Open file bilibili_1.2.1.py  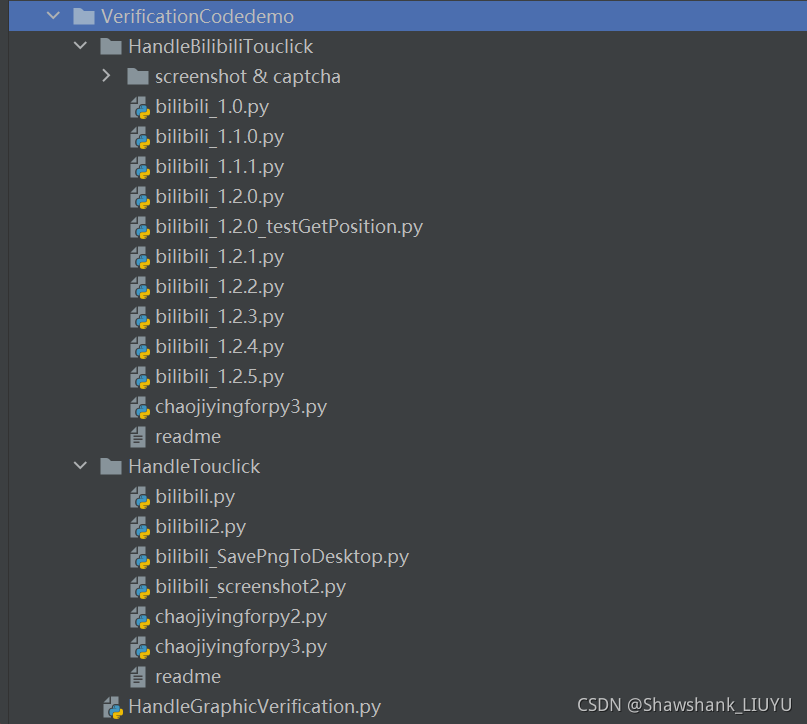pos(219,256)
